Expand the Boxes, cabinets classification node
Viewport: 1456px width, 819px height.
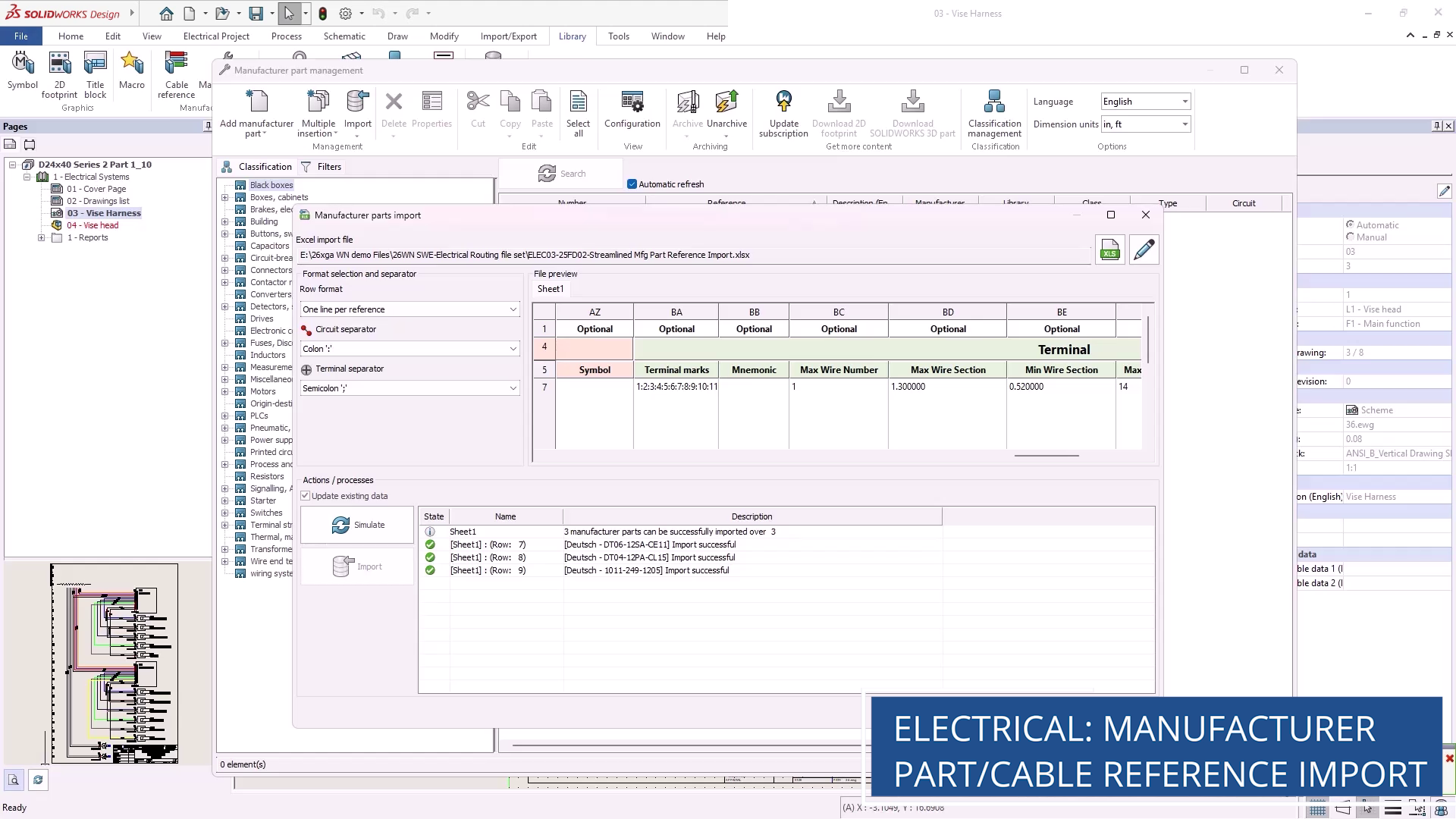coord(224,197)
